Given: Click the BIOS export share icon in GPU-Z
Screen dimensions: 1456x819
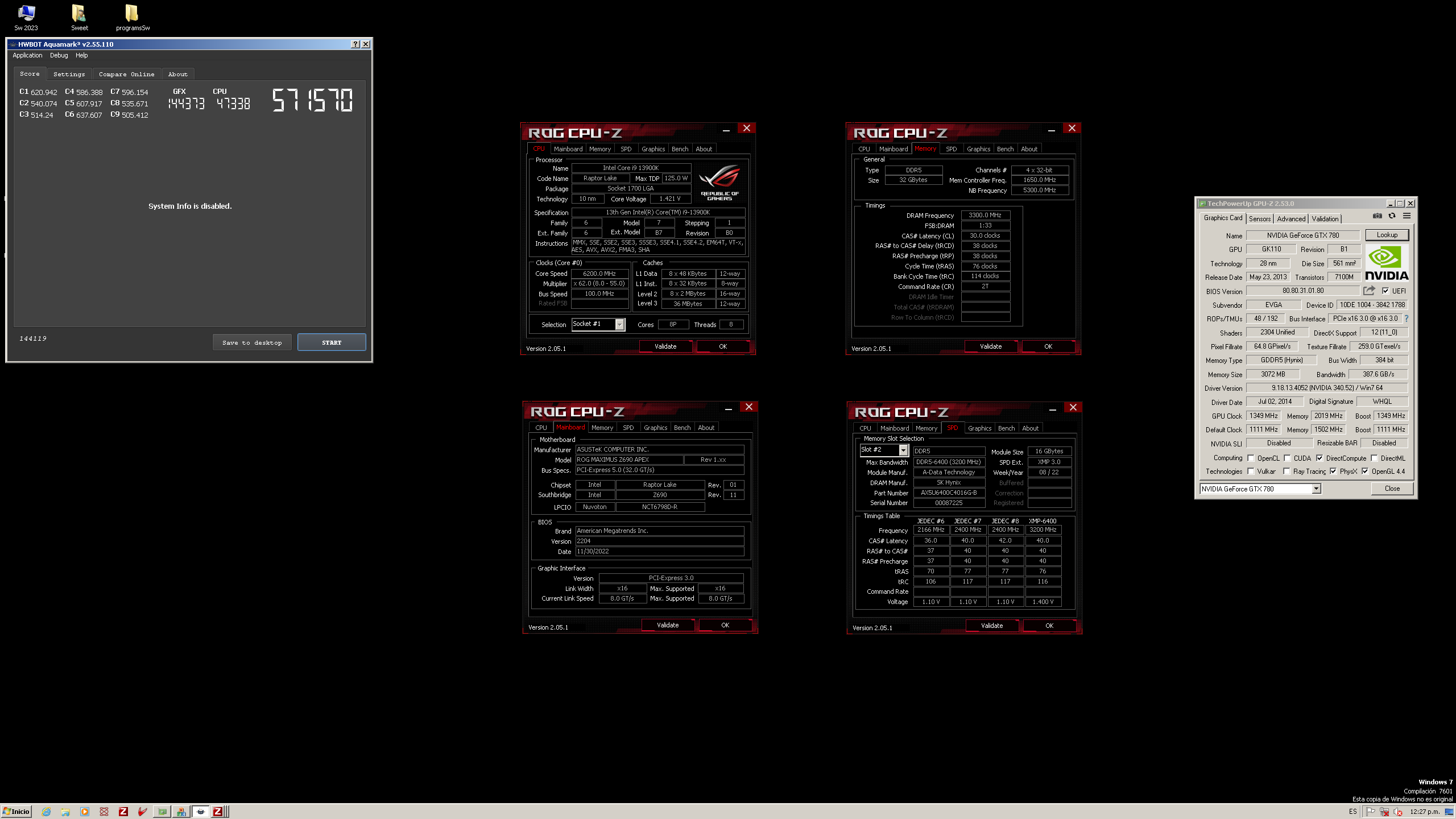Looking at the screenshot, I should click(1369, 291).
